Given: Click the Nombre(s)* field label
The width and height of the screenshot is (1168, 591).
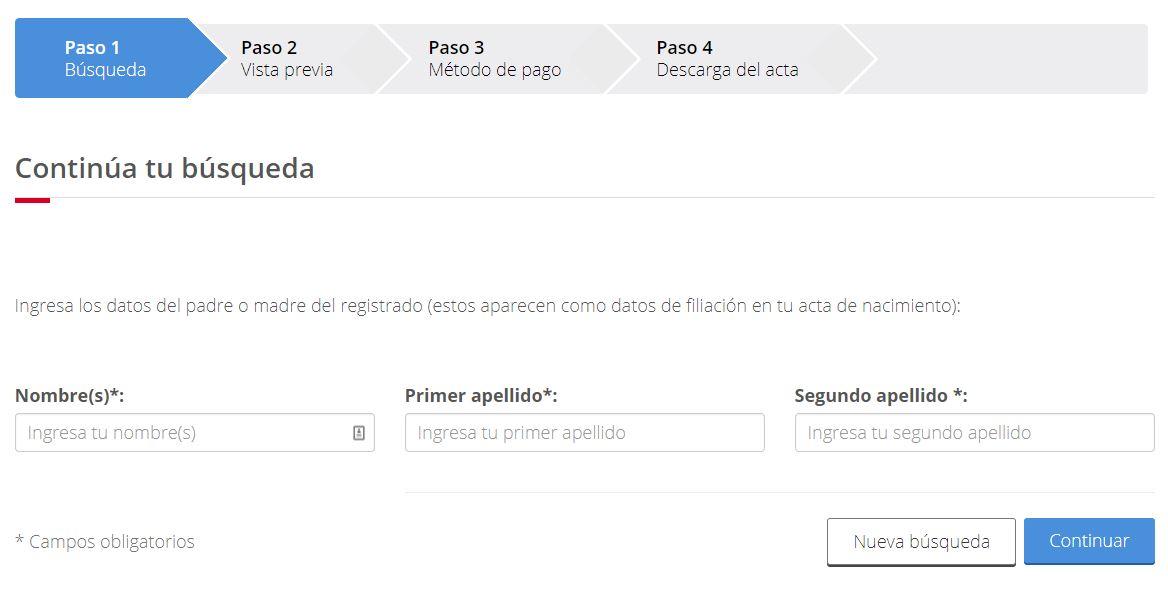Looking at the screenshot, I should (69, 396).
